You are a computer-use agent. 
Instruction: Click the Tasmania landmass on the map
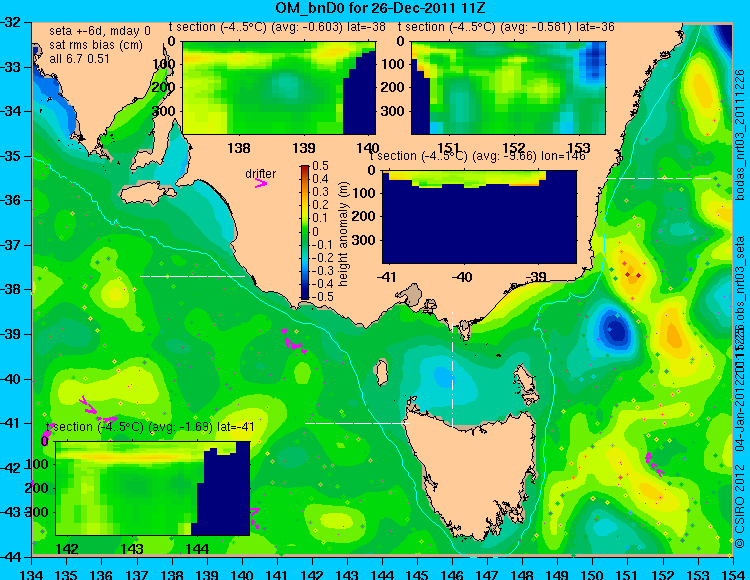pos(474,471)
